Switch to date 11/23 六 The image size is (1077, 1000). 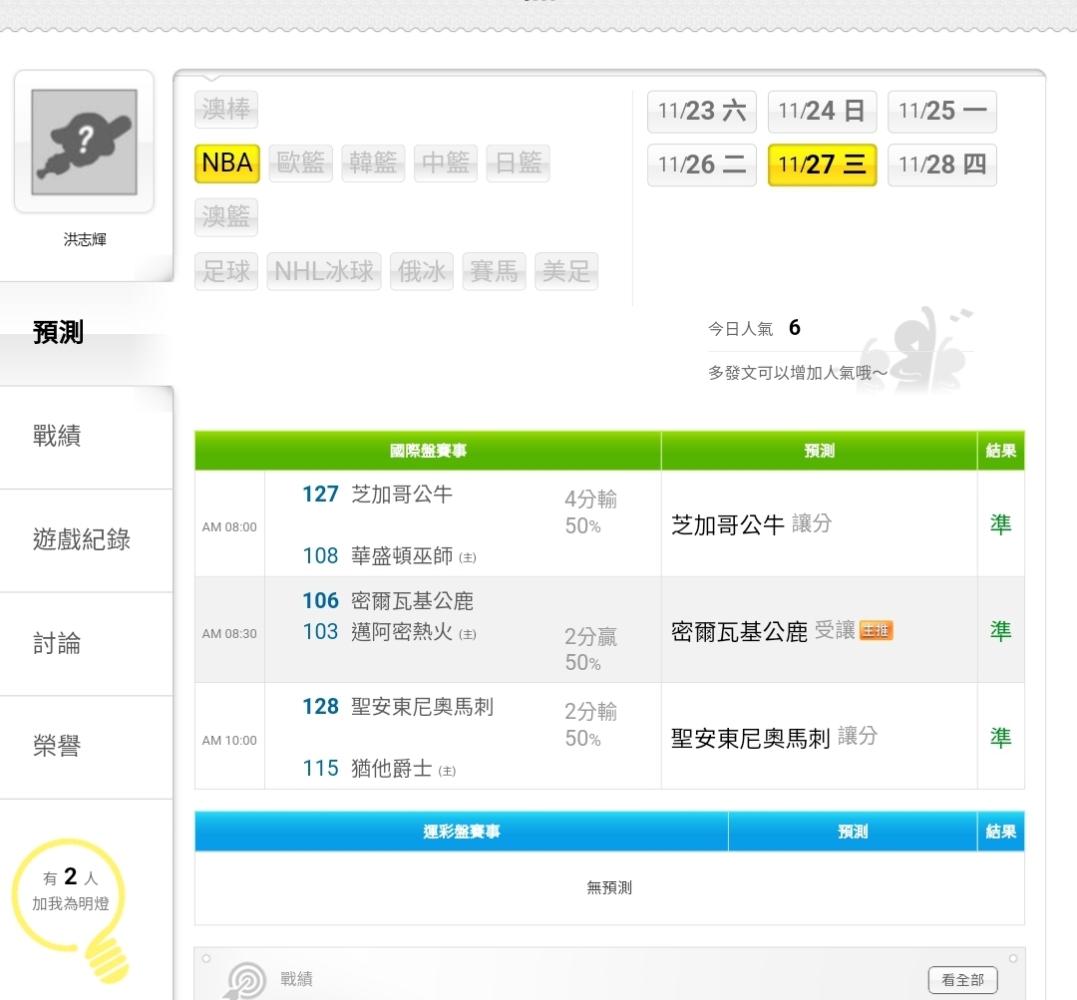click(x=702, y=111)
